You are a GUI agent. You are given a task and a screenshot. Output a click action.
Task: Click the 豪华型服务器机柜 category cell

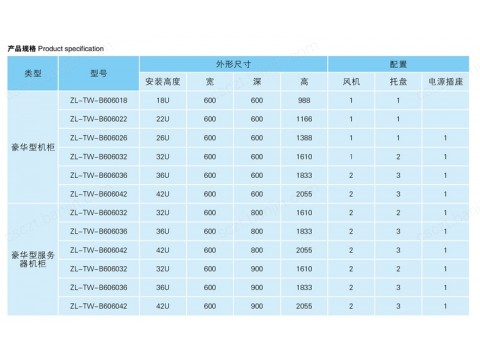[33, 259]
